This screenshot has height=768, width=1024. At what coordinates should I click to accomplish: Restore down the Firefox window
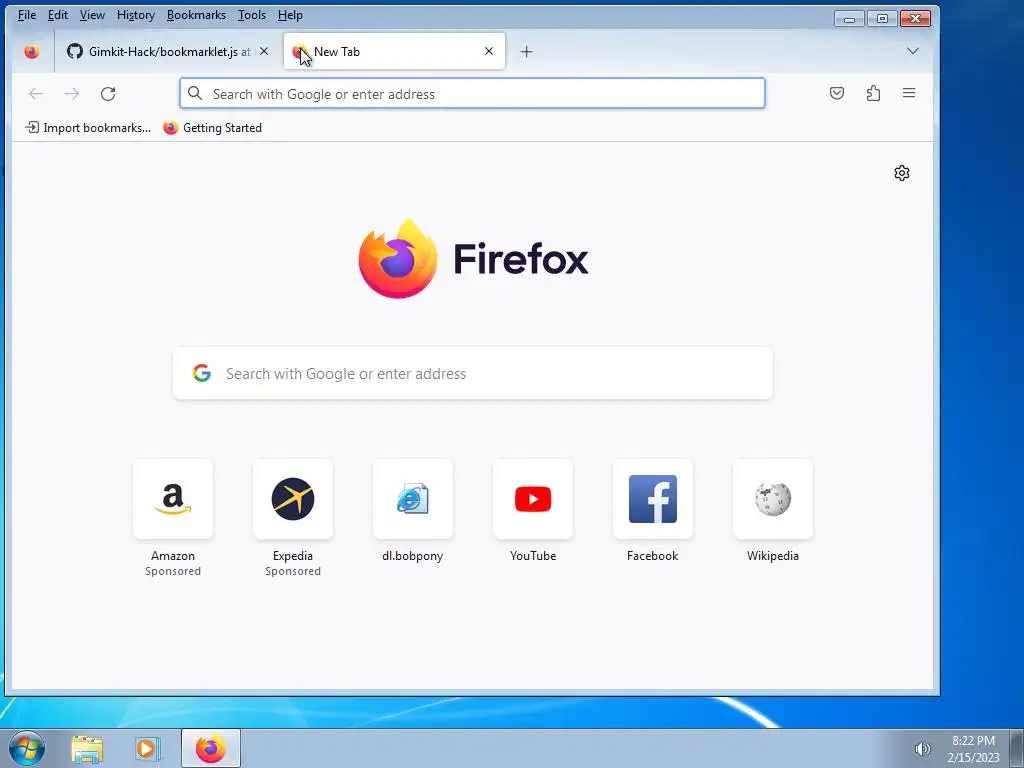click(882, 18)
